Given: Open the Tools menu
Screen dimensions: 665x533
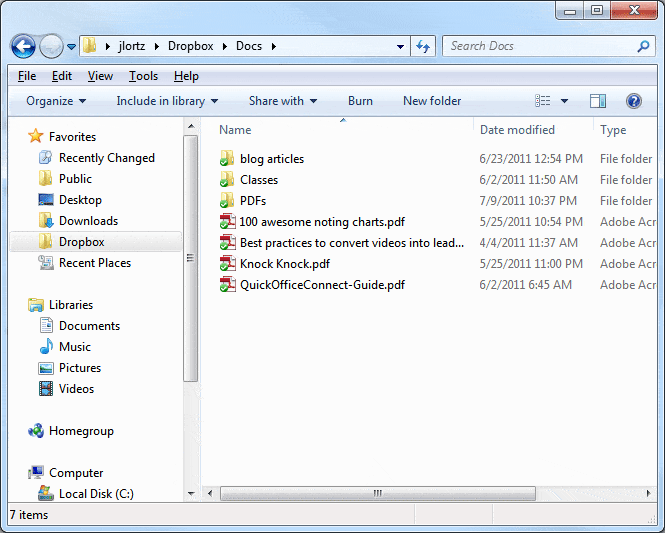Looking at the screenshot, I should tap(143, 76).
